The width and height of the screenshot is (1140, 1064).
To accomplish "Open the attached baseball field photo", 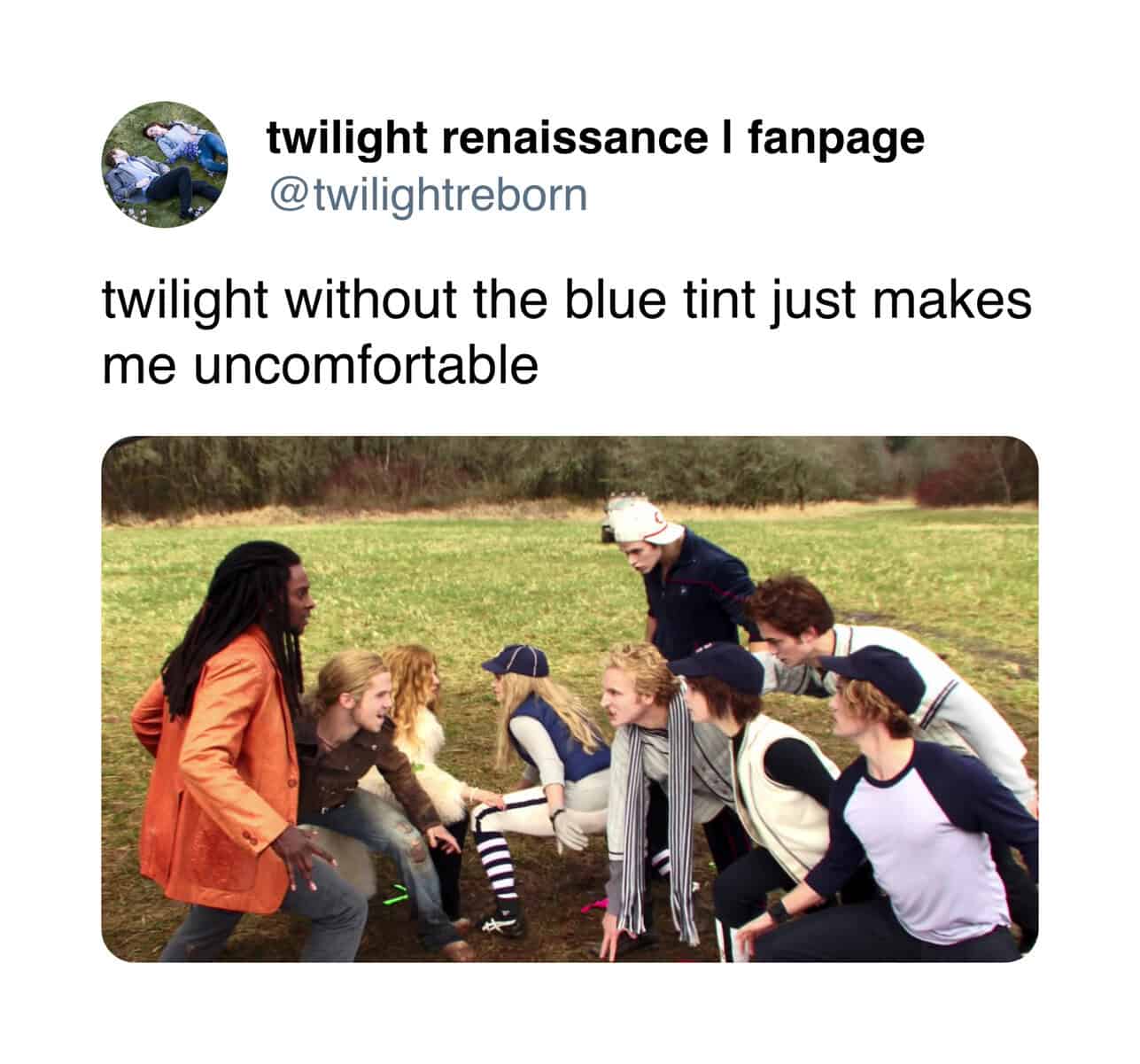I will click(570, 699).
